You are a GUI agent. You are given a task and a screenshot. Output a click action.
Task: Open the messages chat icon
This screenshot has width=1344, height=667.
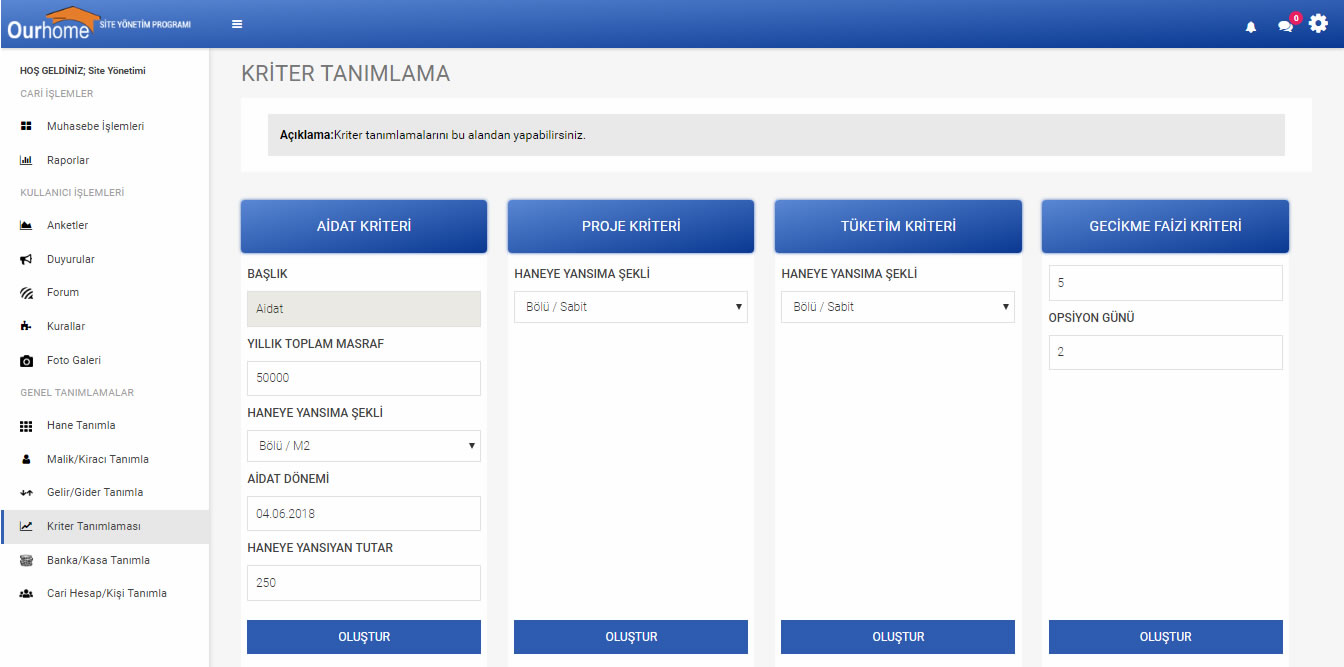[x=1286, y=26]
